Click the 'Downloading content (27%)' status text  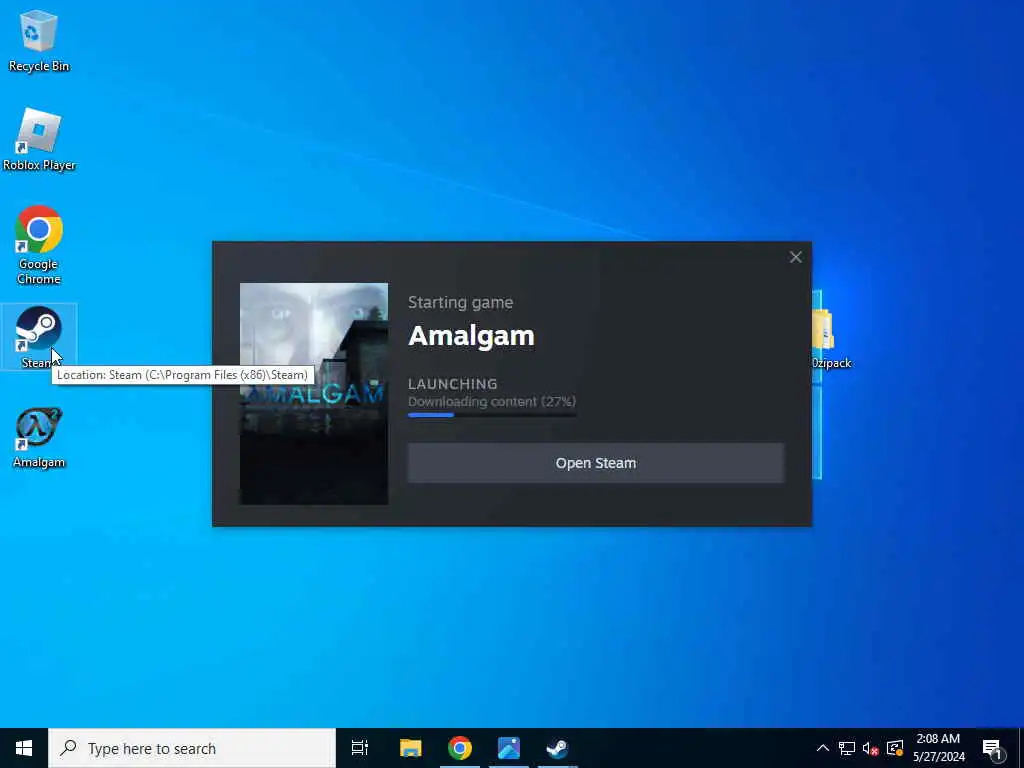492,402
